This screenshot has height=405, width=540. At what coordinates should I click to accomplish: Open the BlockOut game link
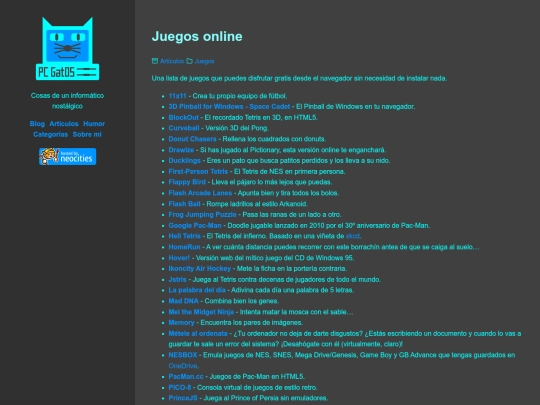tap(184, 117)
